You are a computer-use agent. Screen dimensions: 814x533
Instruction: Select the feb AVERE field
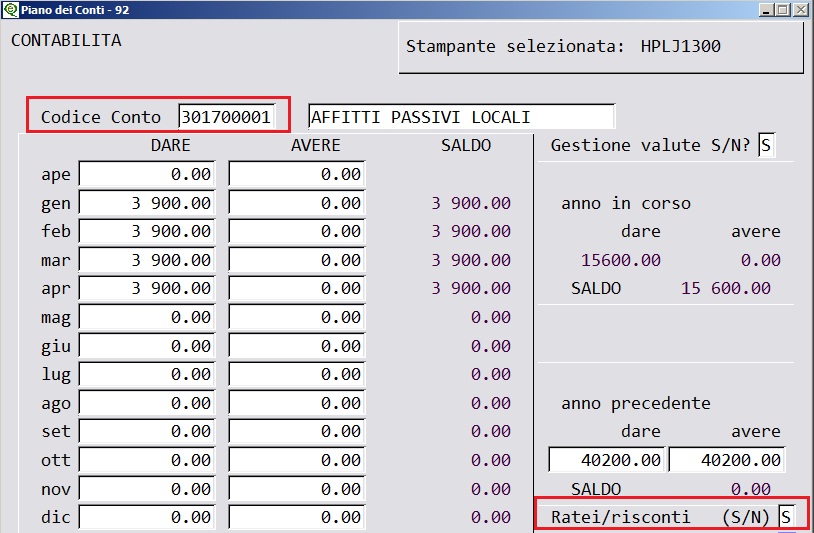297,231
